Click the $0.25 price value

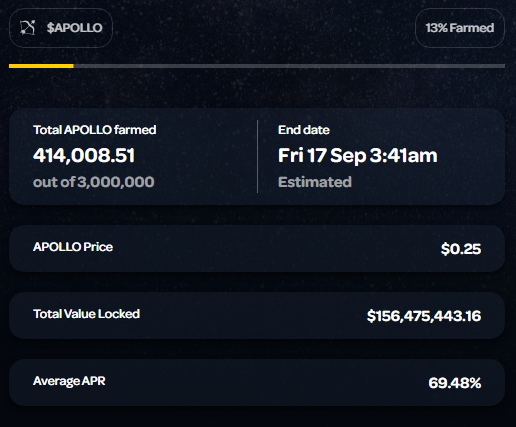click(x=461, y=249)
